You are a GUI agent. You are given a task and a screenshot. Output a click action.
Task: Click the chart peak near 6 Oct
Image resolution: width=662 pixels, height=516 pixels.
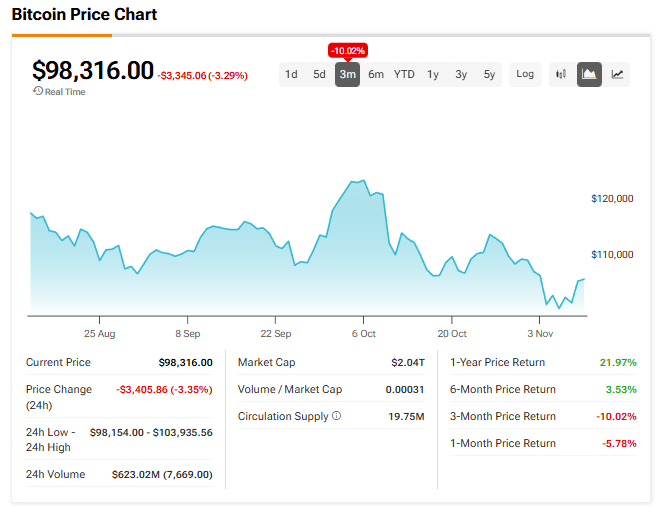[364, 181]
